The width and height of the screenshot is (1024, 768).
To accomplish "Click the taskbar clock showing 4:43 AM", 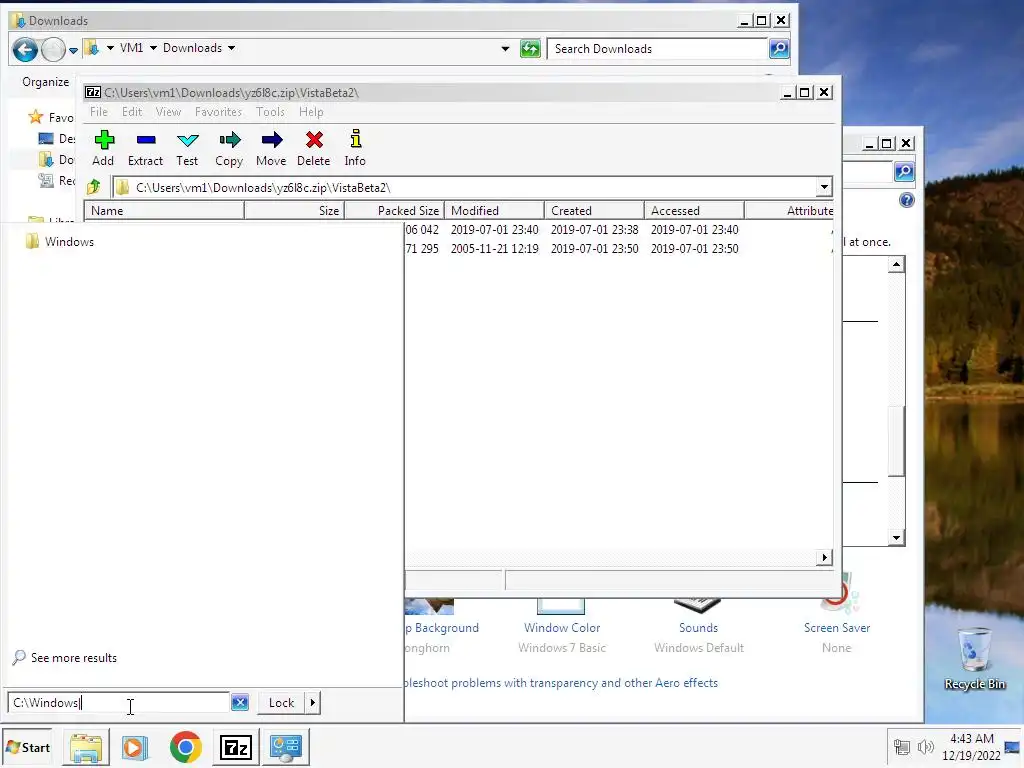I will click(x=971, y=747).
